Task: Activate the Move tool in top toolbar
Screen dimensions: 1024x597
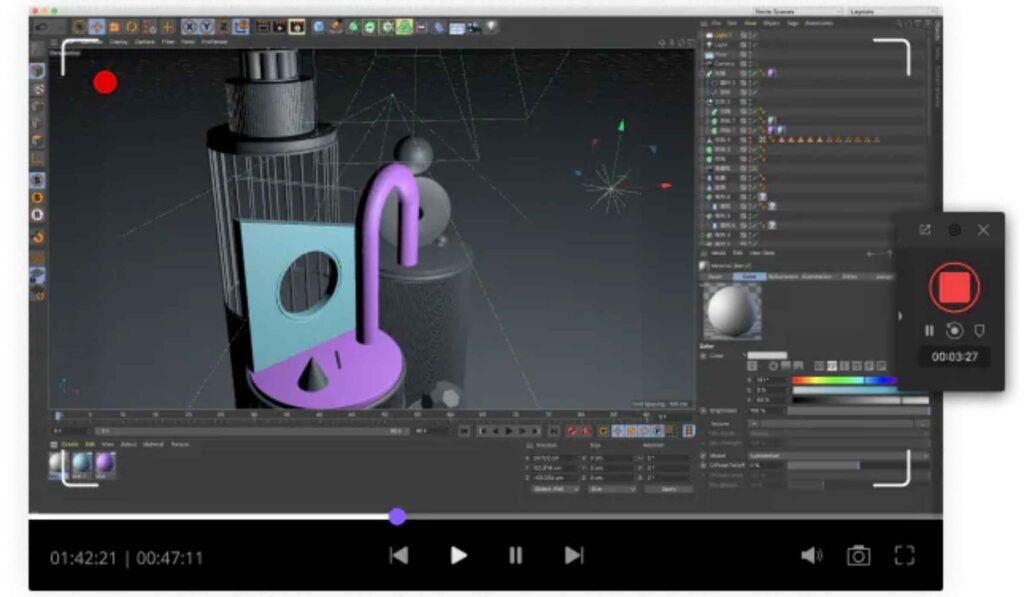Action: pyautogui.click(x=97, y=27)
